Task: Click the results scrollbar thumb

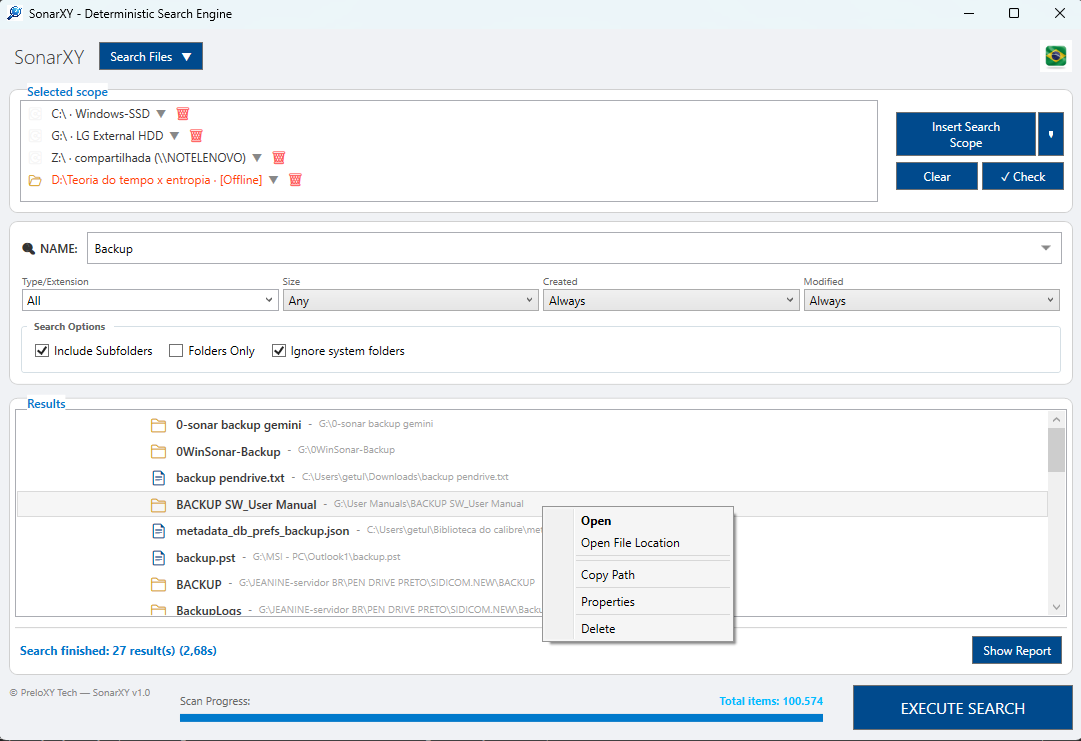Action: 1056,450
